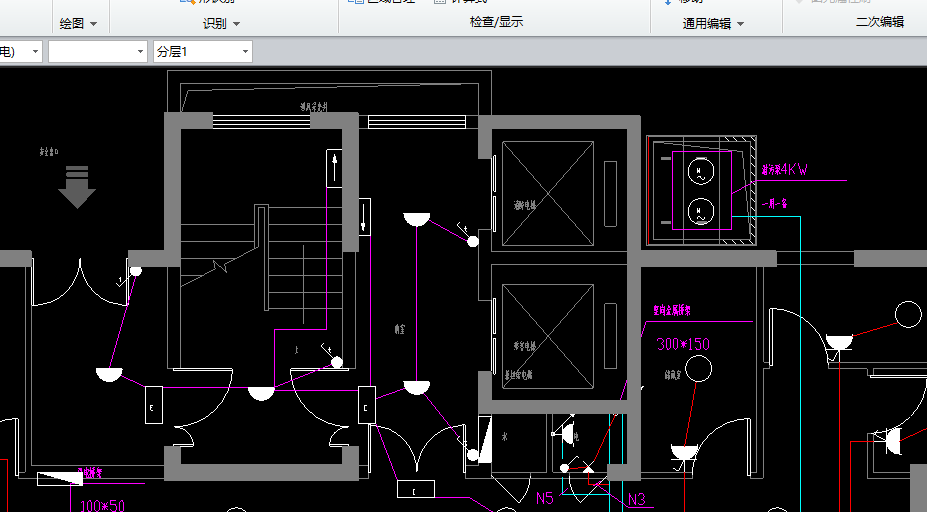The image size is (927, 512).
Task: Select the upper elevator shaft crossed box
Action: [x=547, y=193]
